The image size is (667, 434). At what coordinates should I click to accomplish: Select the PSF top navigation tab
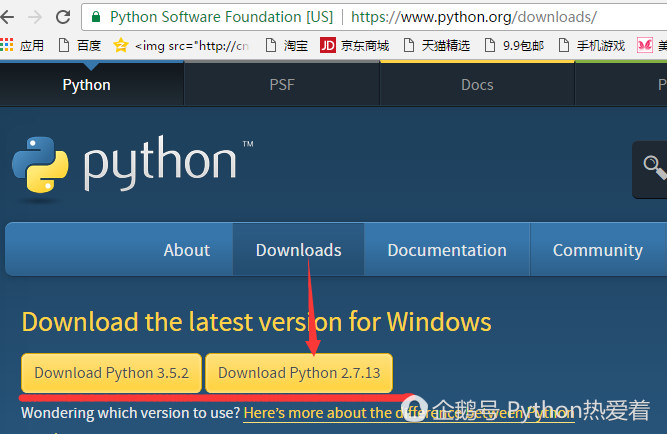[x=282, y=85]
